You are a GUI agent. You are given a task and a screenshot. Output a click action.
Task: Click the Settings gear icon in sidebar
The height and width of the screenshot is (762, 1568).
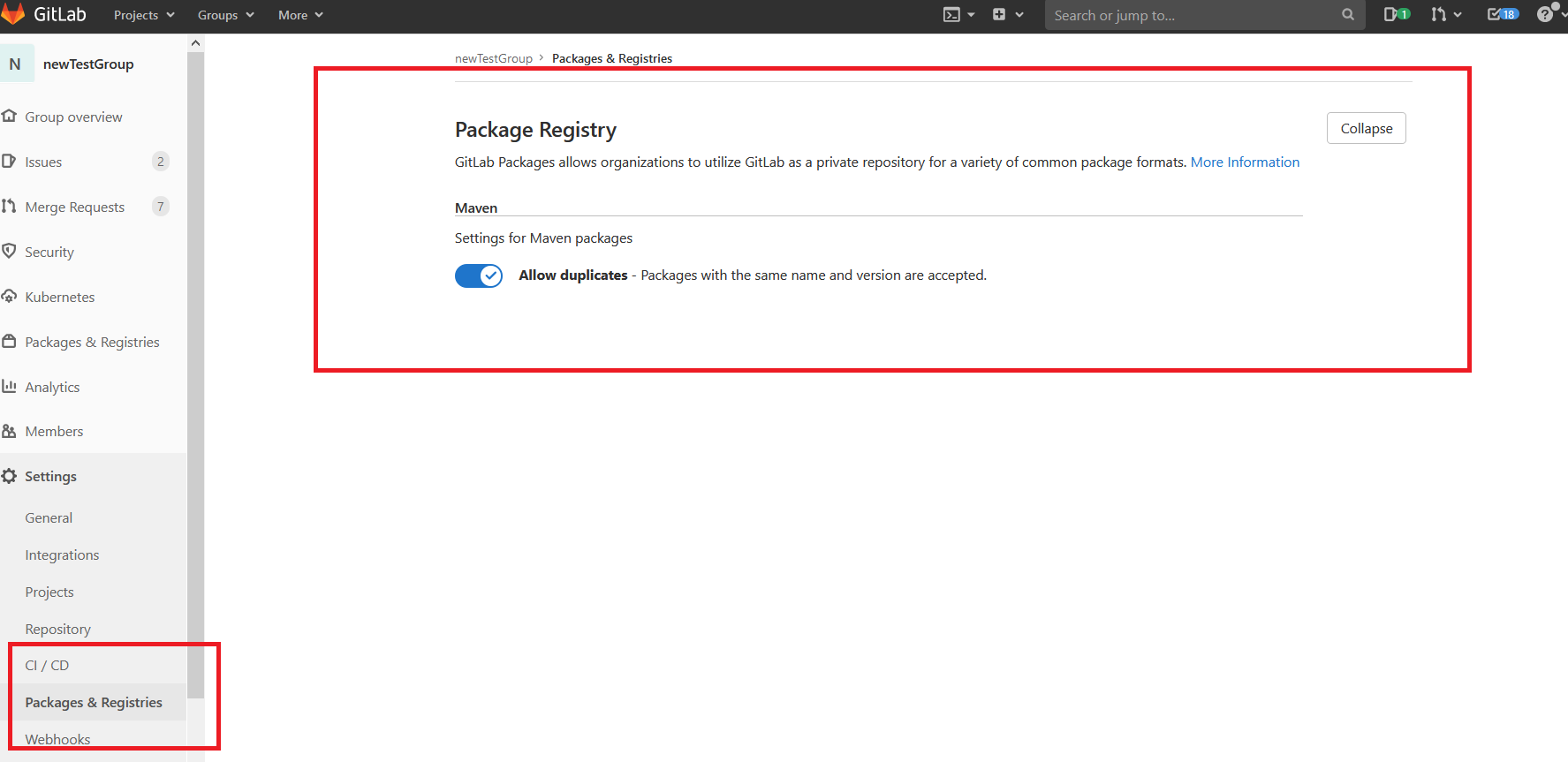click(10, 476)
